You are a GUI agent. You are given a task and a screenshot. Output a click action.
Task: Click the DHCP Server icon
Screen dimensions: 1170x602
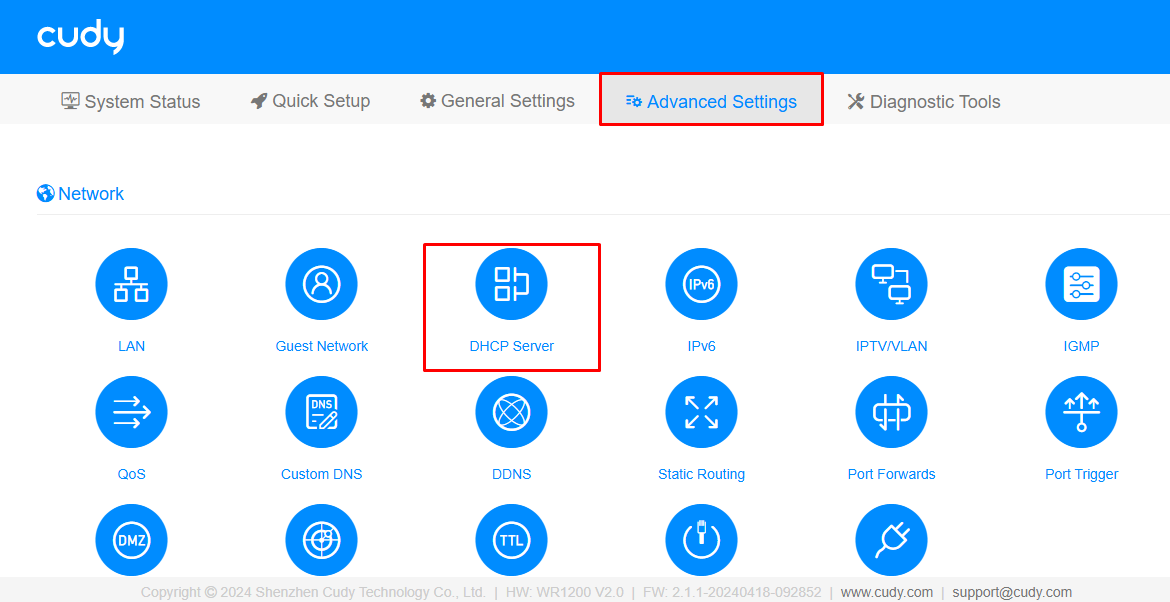[x=511, y=285]
